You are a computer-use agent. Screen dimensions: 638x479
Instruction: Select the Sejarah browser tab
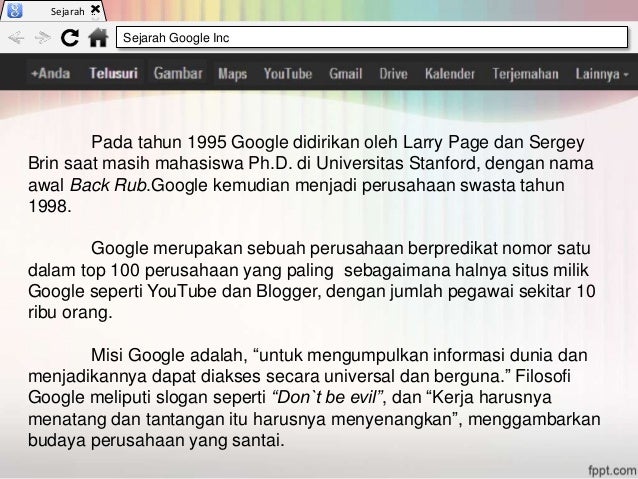click(x=53, y=11)
